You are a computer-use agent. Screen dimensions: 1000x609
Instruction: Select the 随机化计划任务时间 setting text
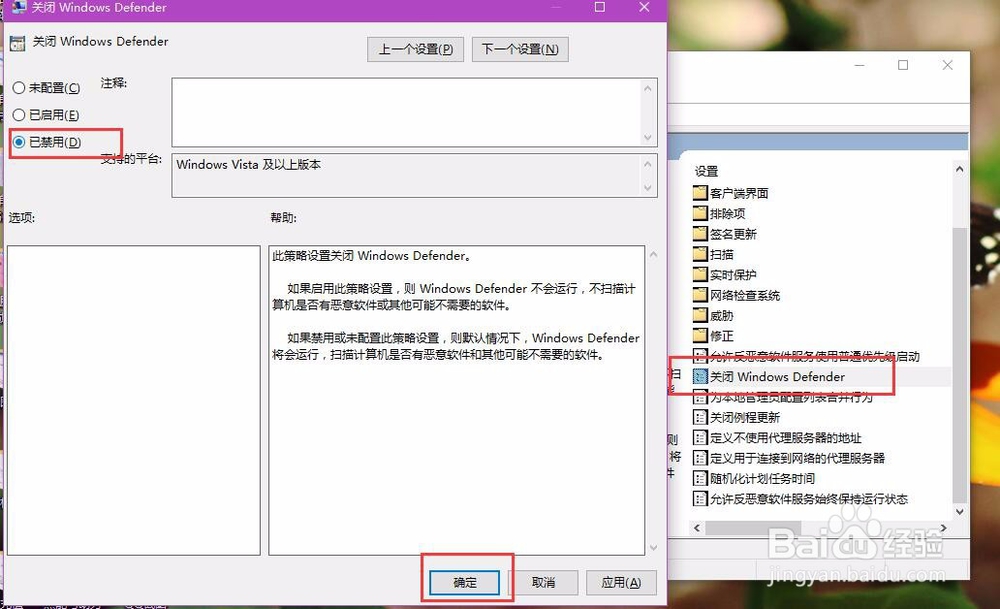pos(763,479)
